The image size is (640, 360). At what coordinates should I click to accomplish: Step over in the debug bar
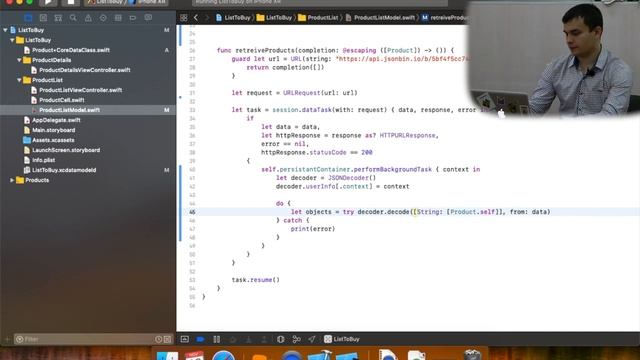(233, 339)
